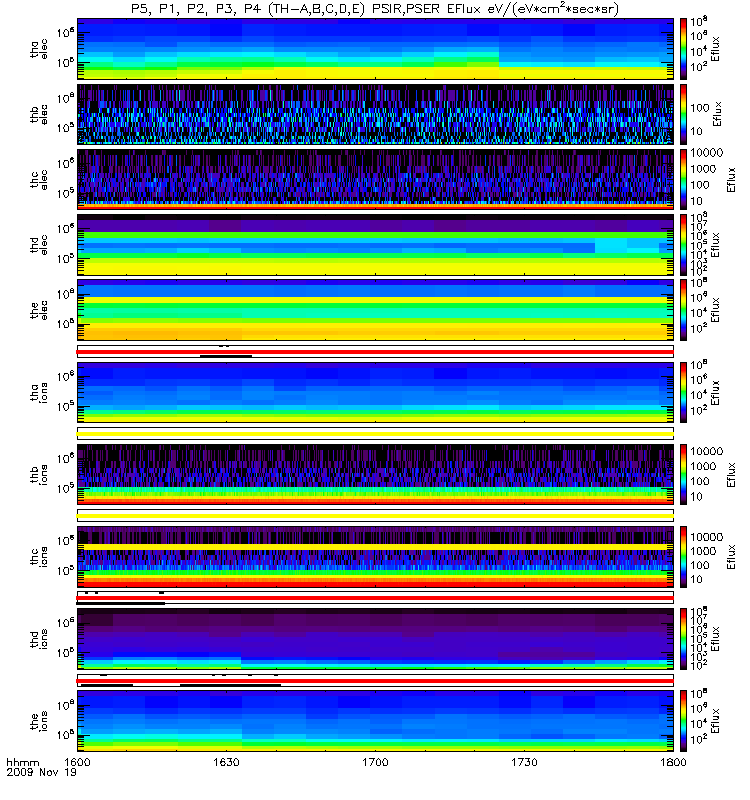
Task: Click the 2009 Nov 19 date label
Action: [x=41, y=772]
